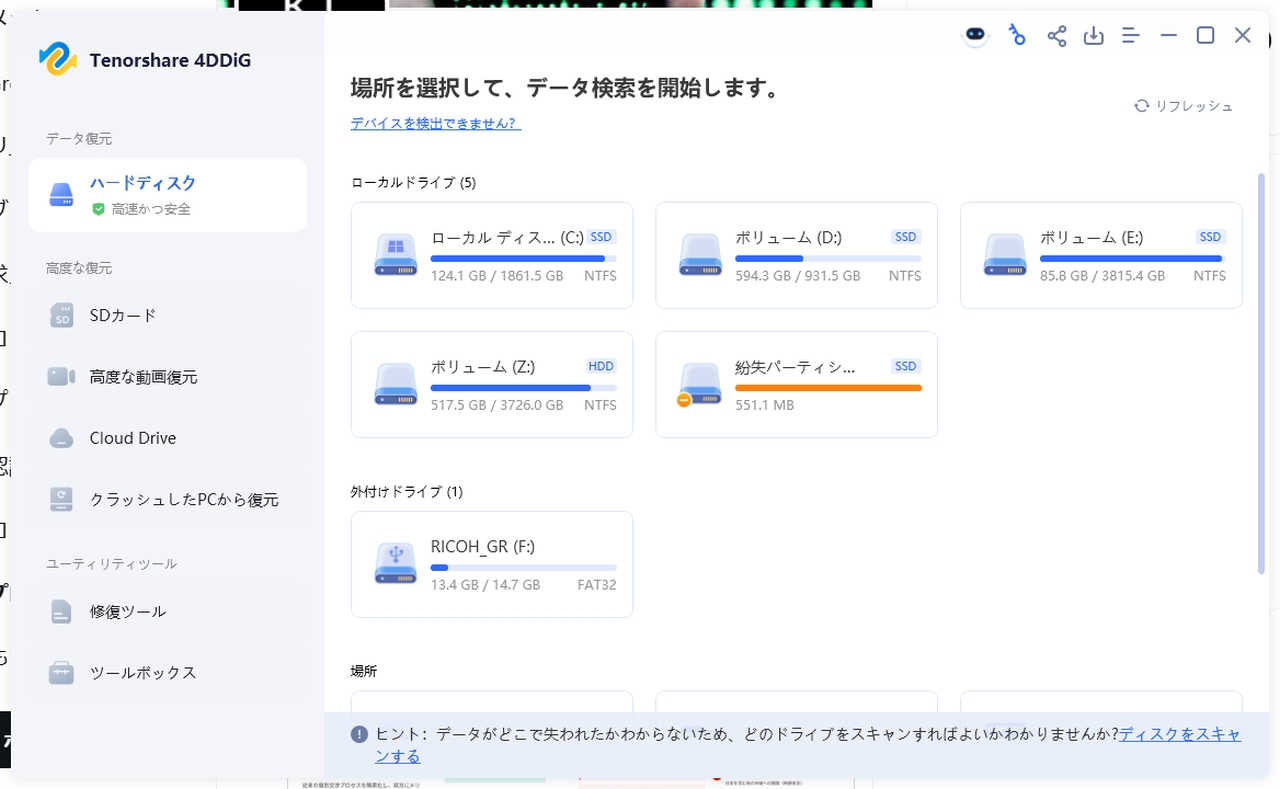Open 修復ツール utility

[167, 611]
